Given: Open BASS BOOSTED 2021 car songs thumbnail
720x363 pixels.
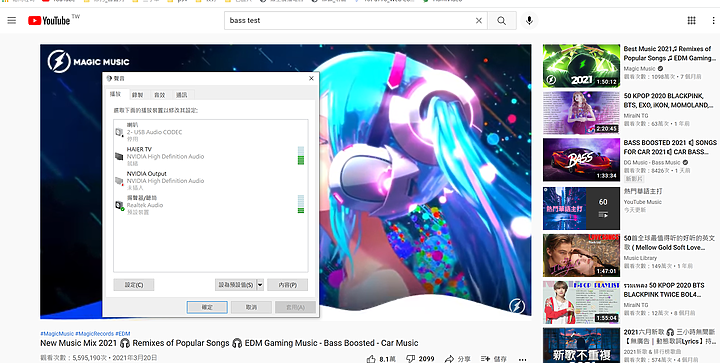Looking at the screenshot, I should coord(581,160).
